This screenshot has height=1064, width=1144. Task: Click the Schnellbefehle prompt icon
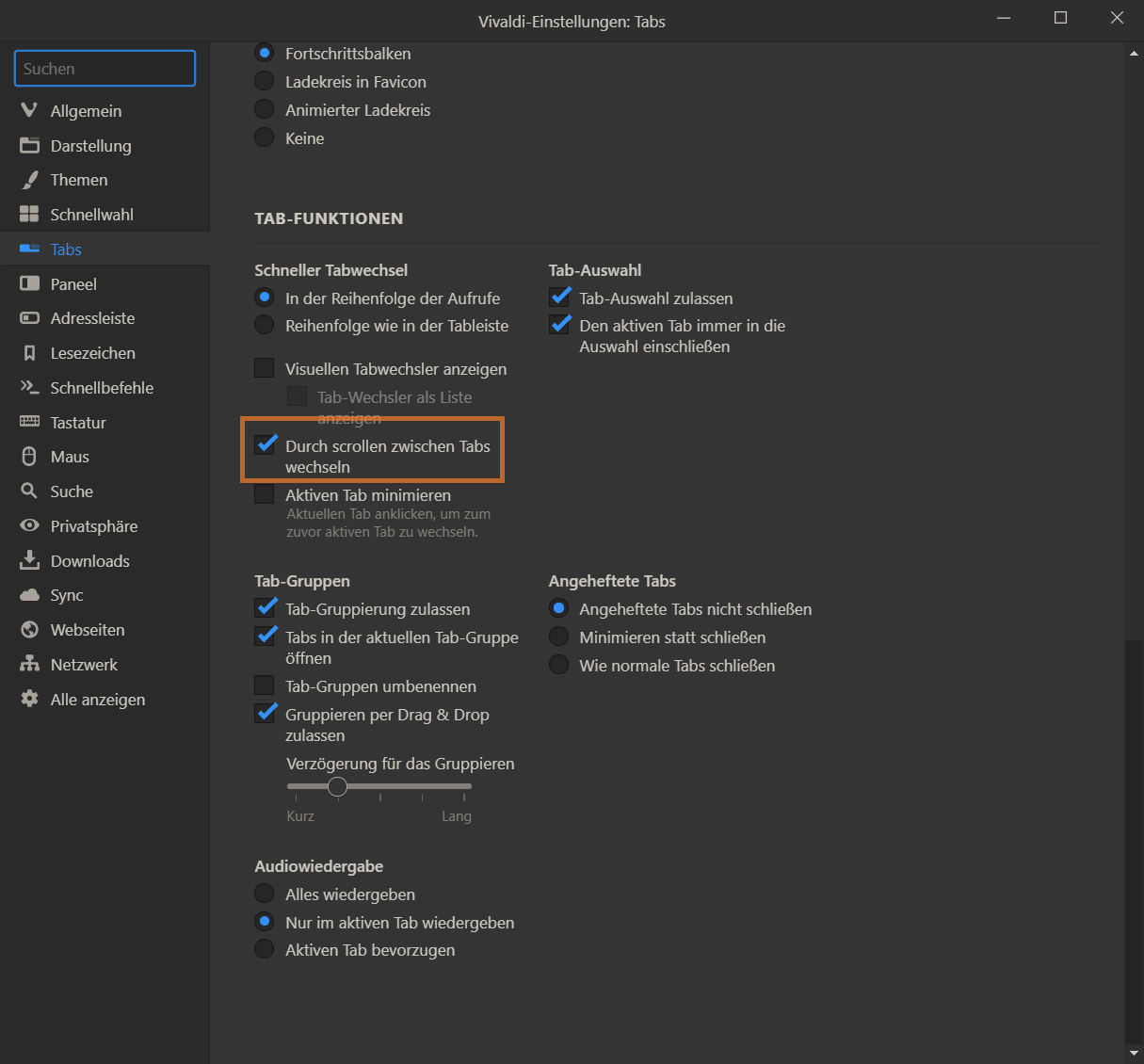[29, 387]
